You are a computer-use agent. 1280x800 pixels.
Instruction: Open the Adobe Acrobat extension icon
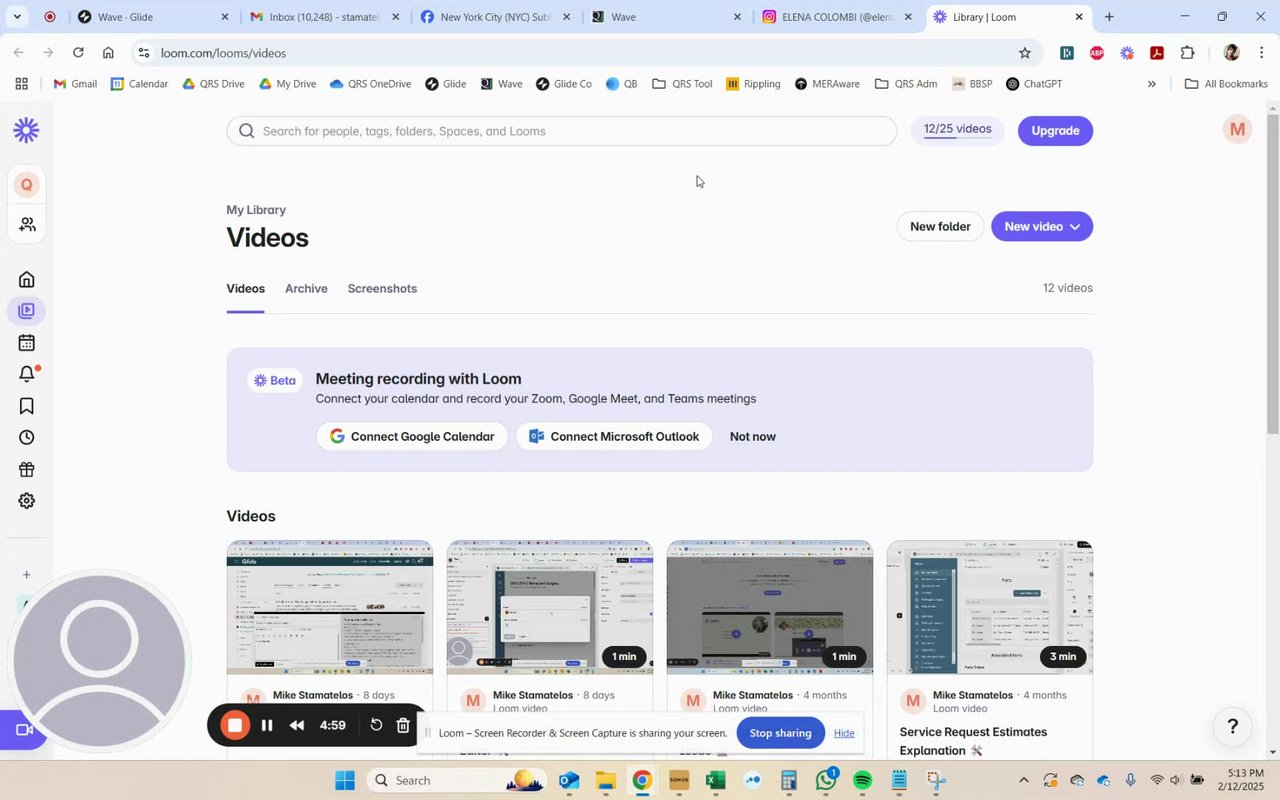tap(1157, 53)
